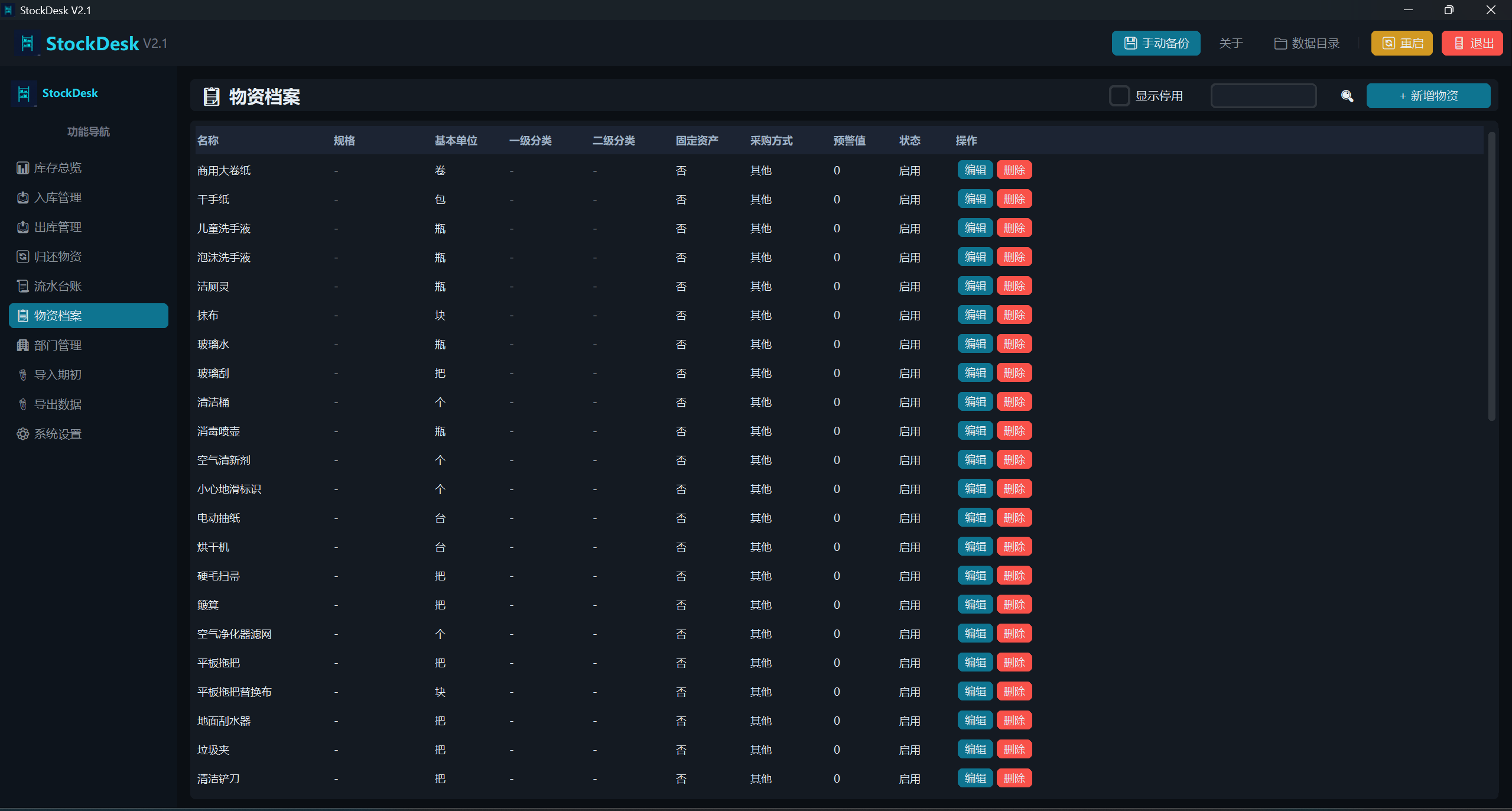Click the search input field
This screenshot has height=811, width=1512.
(1263, 96)
